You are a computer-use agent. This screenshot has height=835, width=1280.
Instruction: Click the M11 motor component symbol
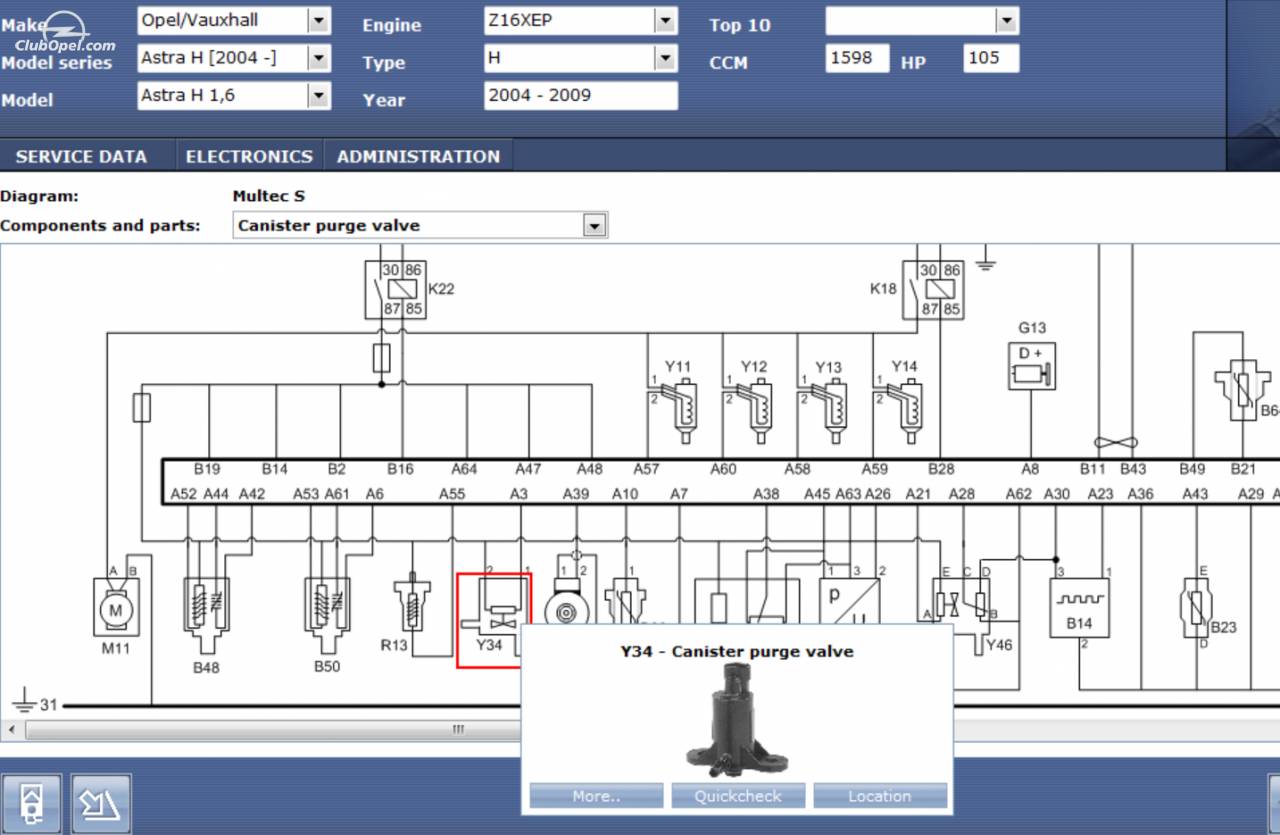(x=115, y=606)
